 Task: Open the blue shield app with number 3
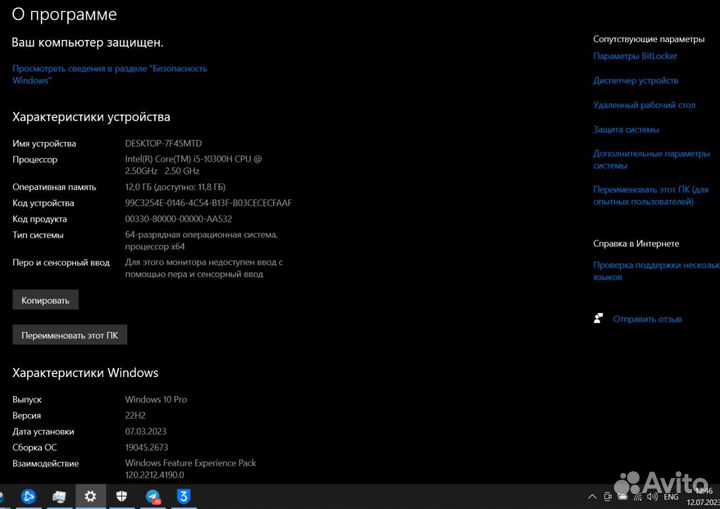click(x=184, y=496)
